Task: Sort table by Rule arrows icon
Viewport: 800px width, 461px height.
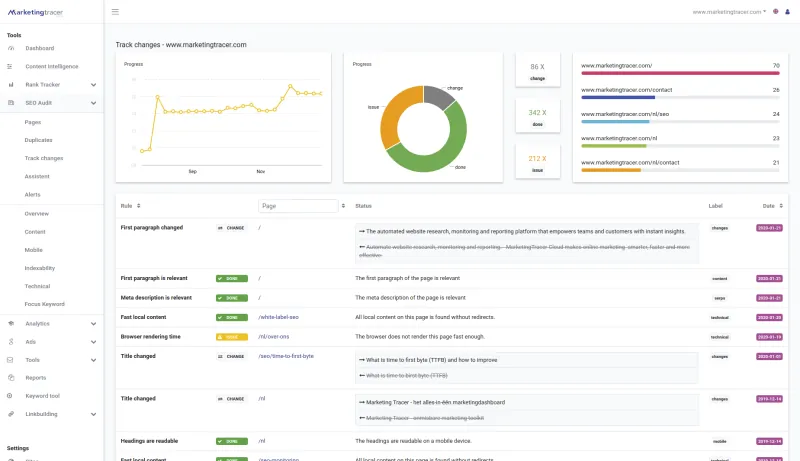Action: pyautogui.click(x=138, y=206)
